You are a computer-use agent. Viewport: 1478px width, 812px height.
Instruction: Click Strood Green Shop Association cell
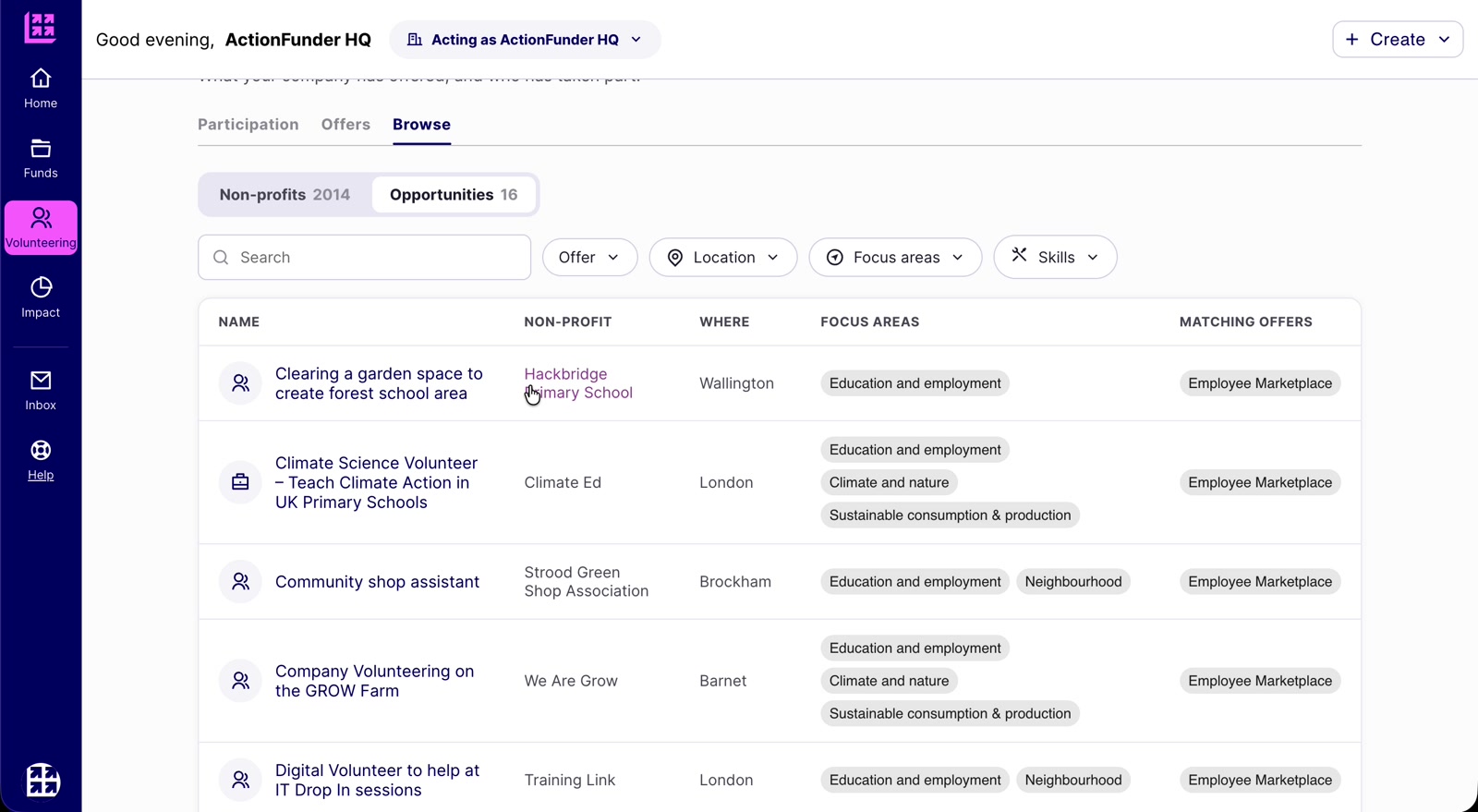587,582
